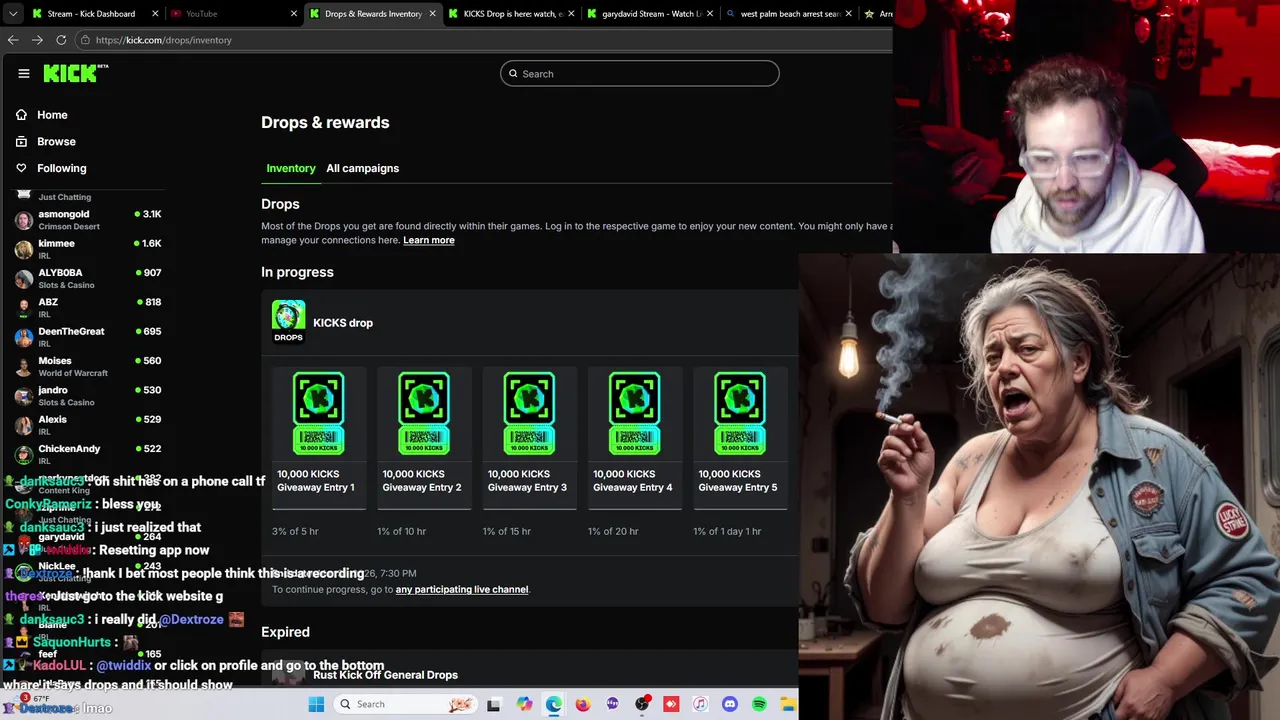
Task: Switch to Inventory tab
Action: (291, 168)
